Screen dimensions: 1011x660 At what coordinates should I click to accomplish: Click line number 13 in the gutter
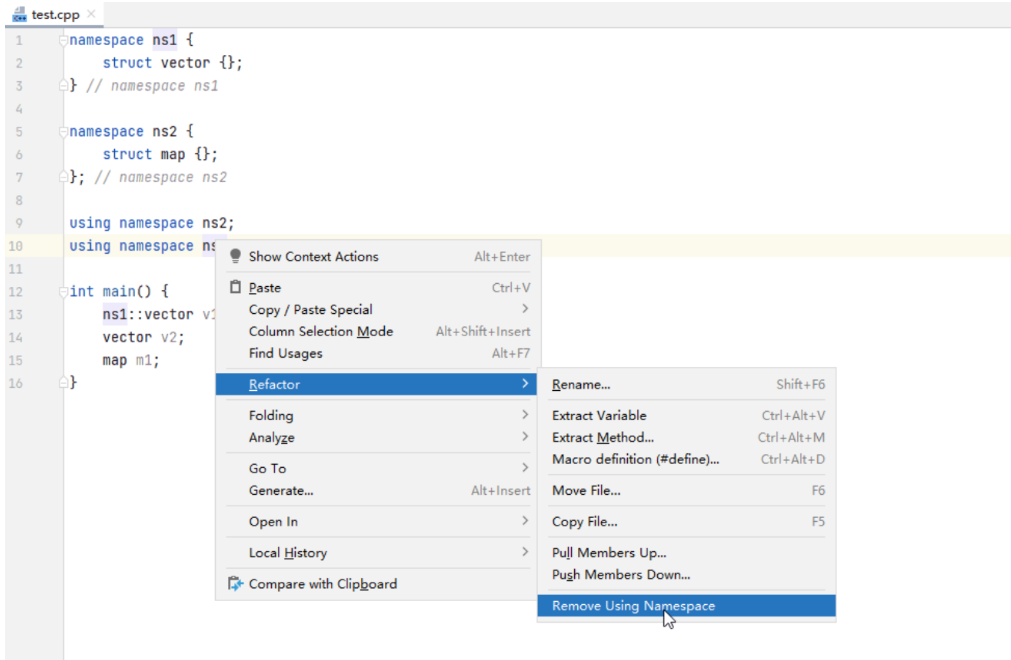click(16, 315)
